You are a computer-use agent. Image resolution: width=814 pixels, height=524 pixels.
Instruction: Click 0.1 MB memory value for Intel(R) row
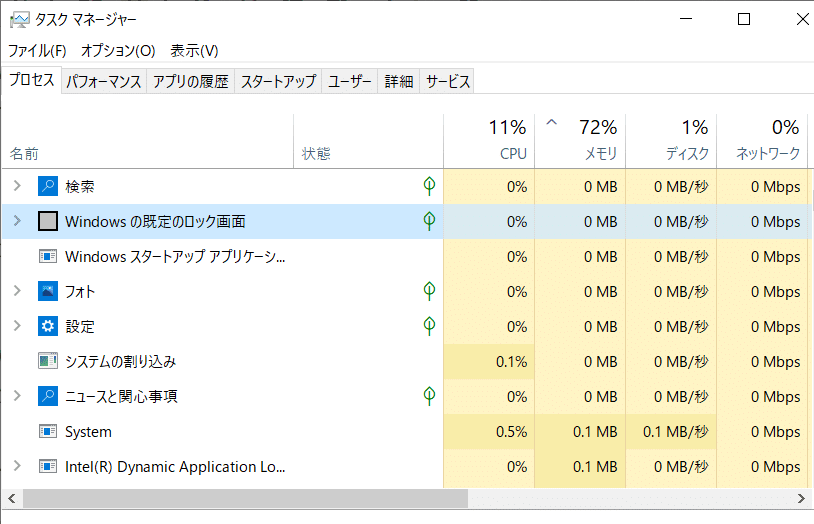595,466
